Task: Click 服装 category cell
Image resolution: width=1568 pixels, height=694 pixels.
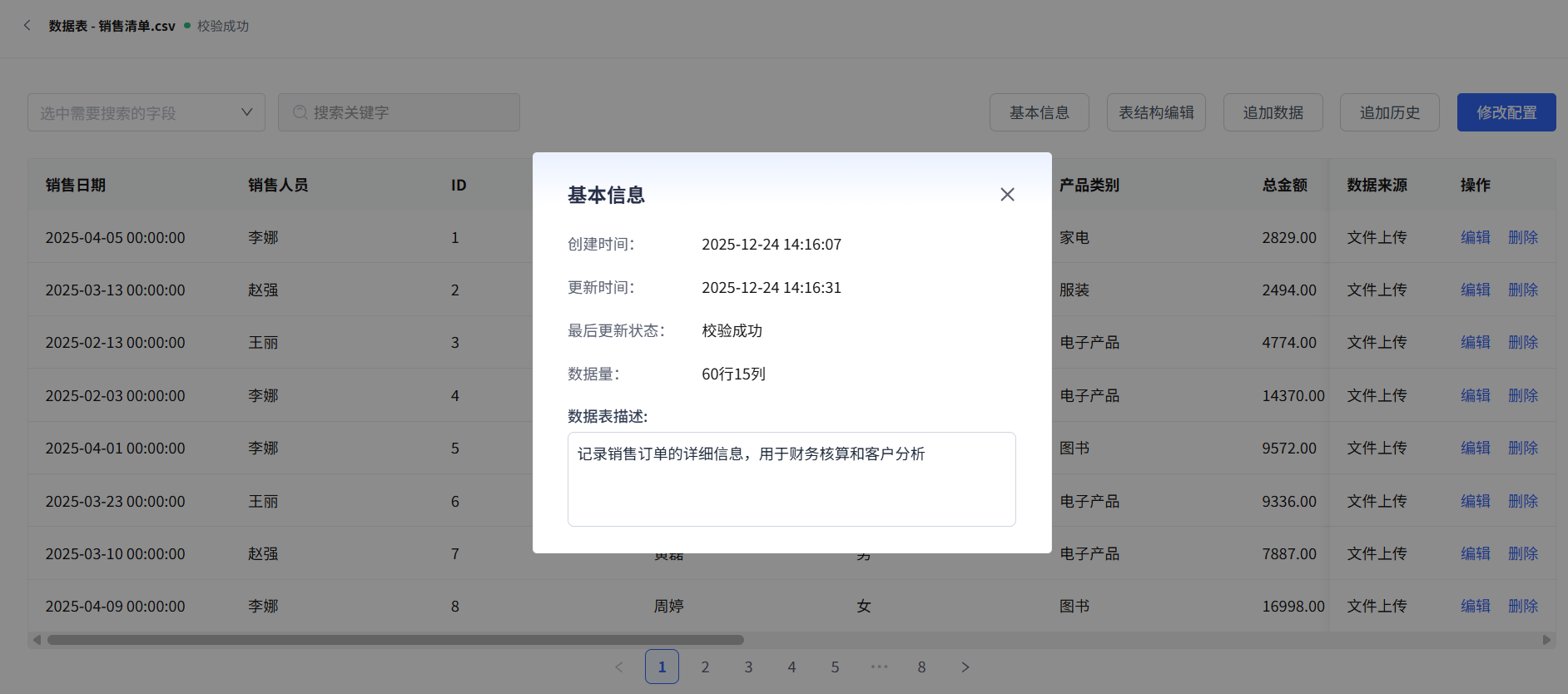Action: coord(1074,290)
